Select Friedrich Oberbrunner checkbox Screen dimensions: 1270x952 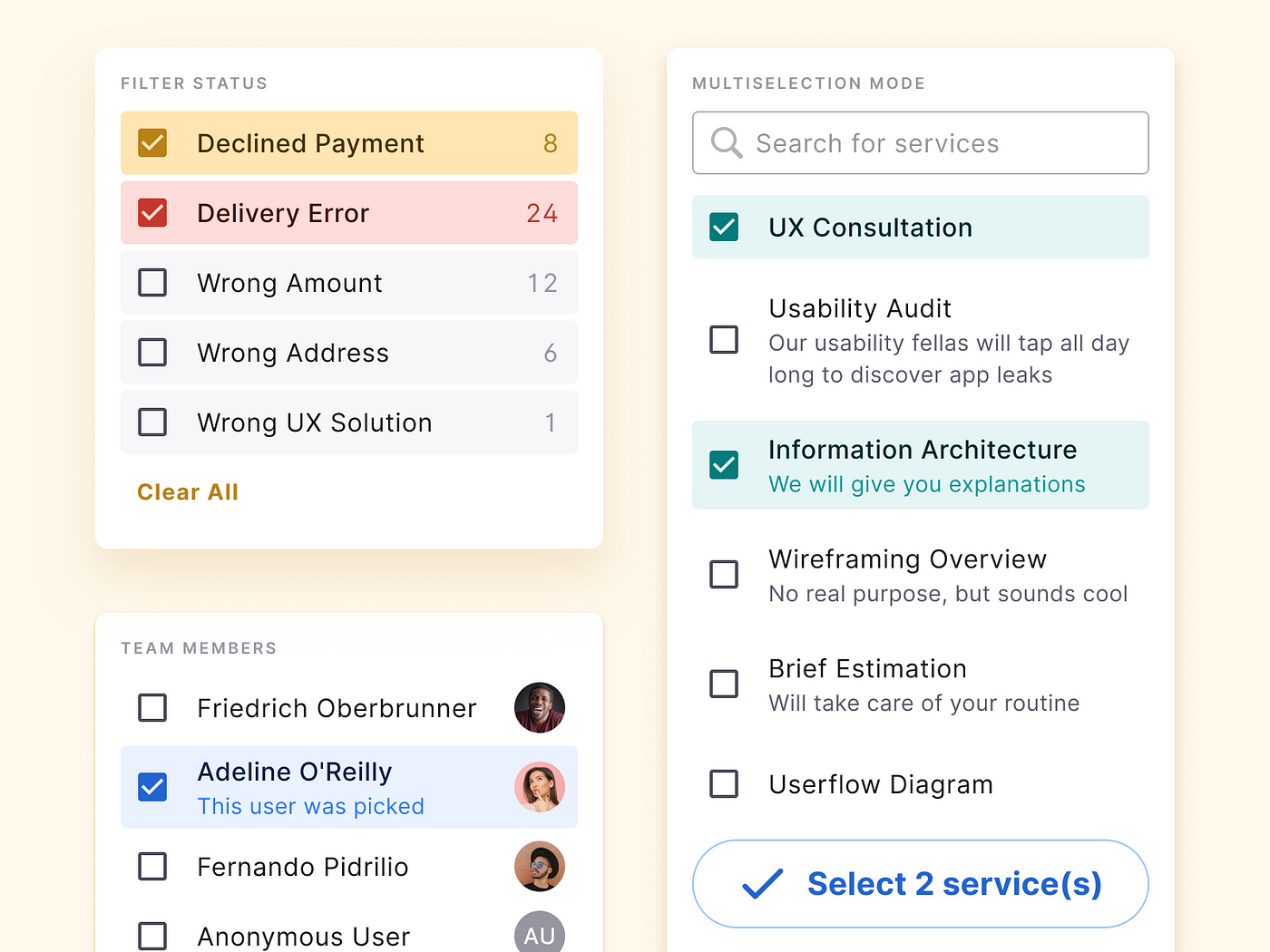tap(152, 708)
